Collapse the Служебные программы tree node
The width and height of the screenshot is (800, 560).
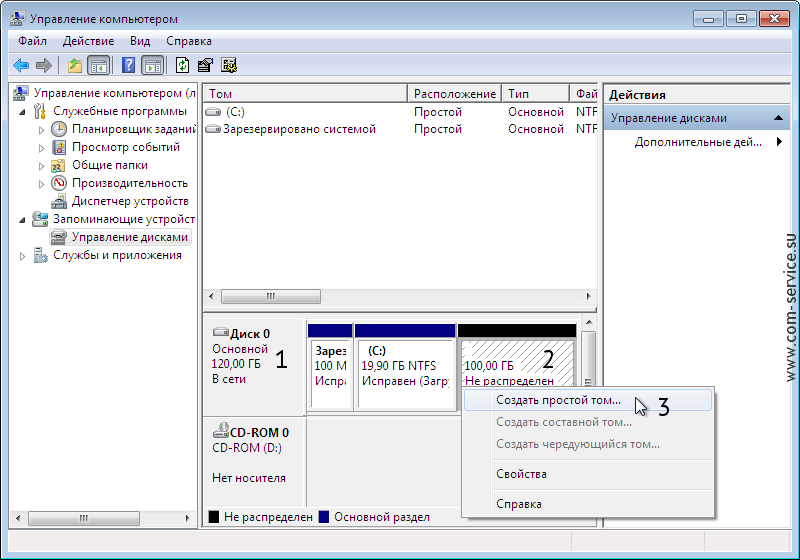(x=22, y=112)
